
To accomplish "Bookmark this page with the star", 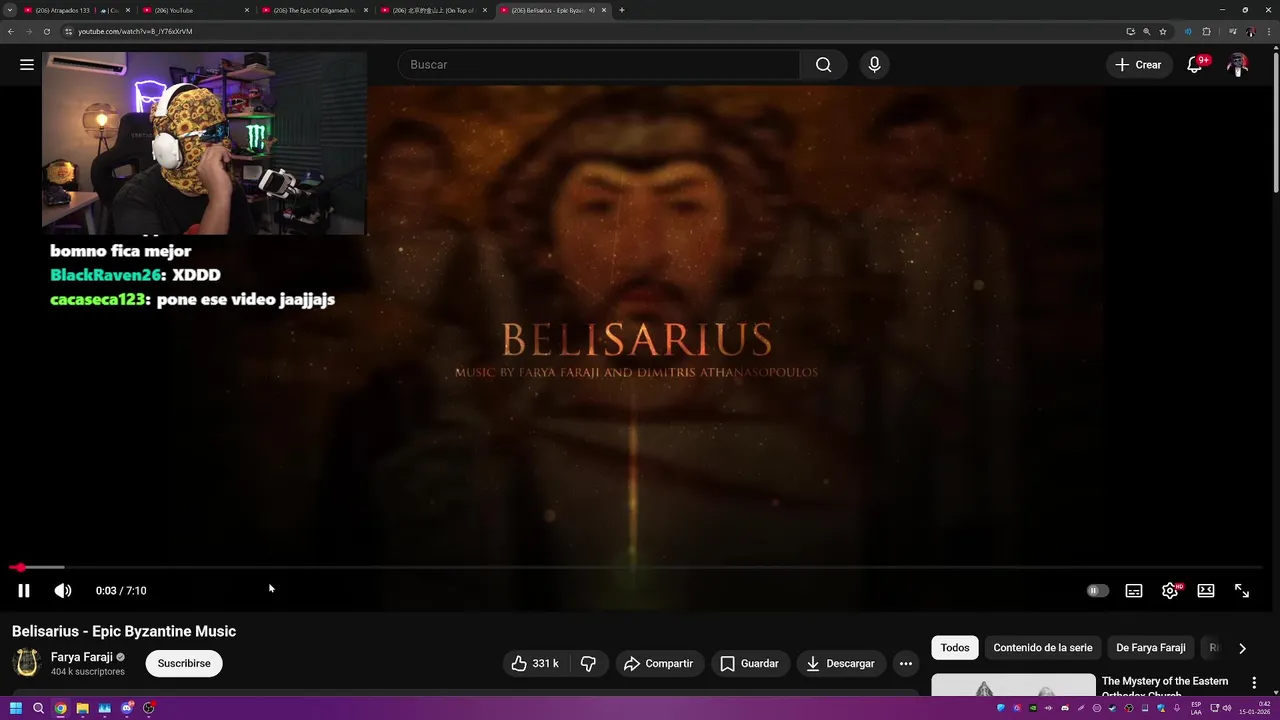I will [x=1163, y=31].
